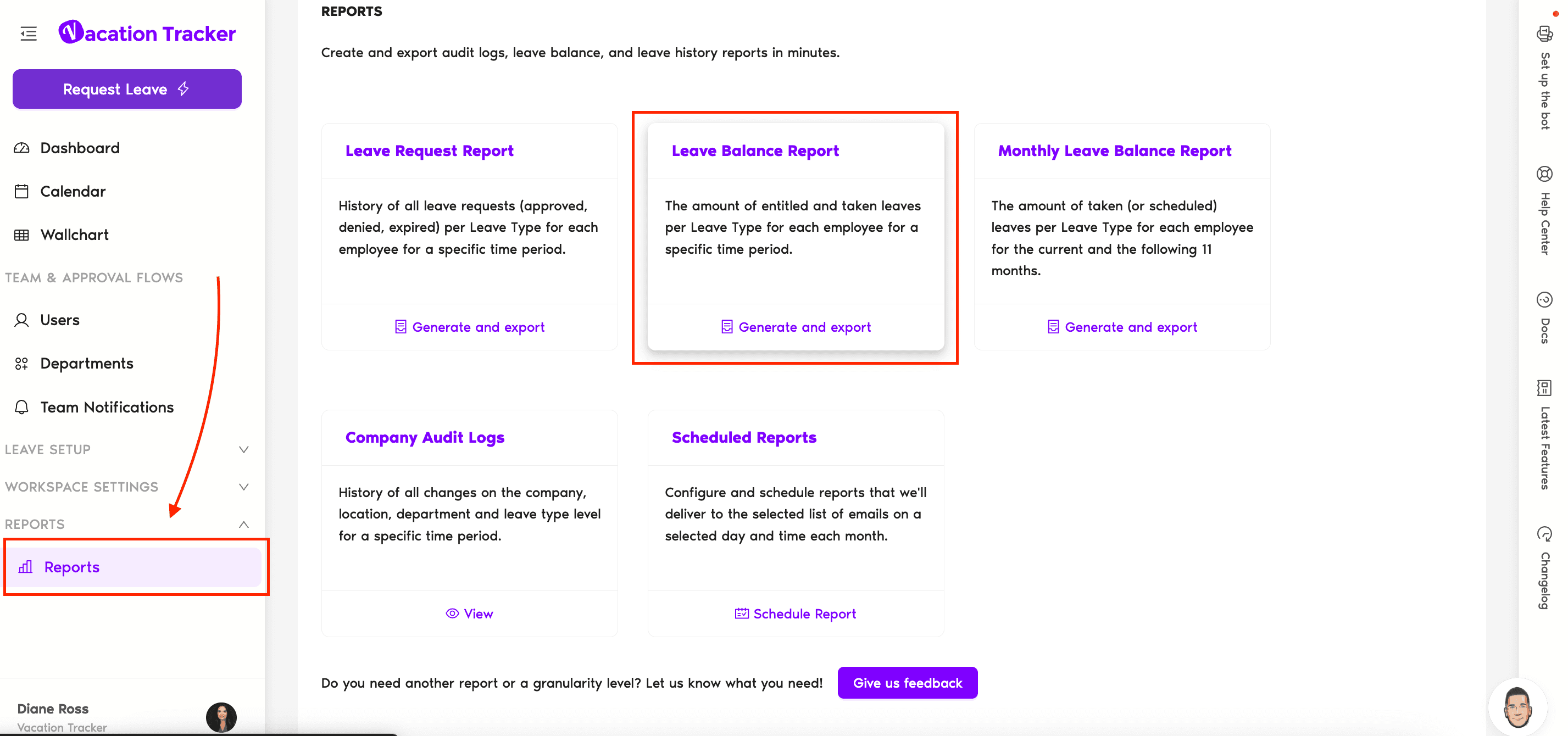This screenshot has width=1568, height=736.
Task: Go to Dashboard in the sidebar
Action: click(80, 148)
